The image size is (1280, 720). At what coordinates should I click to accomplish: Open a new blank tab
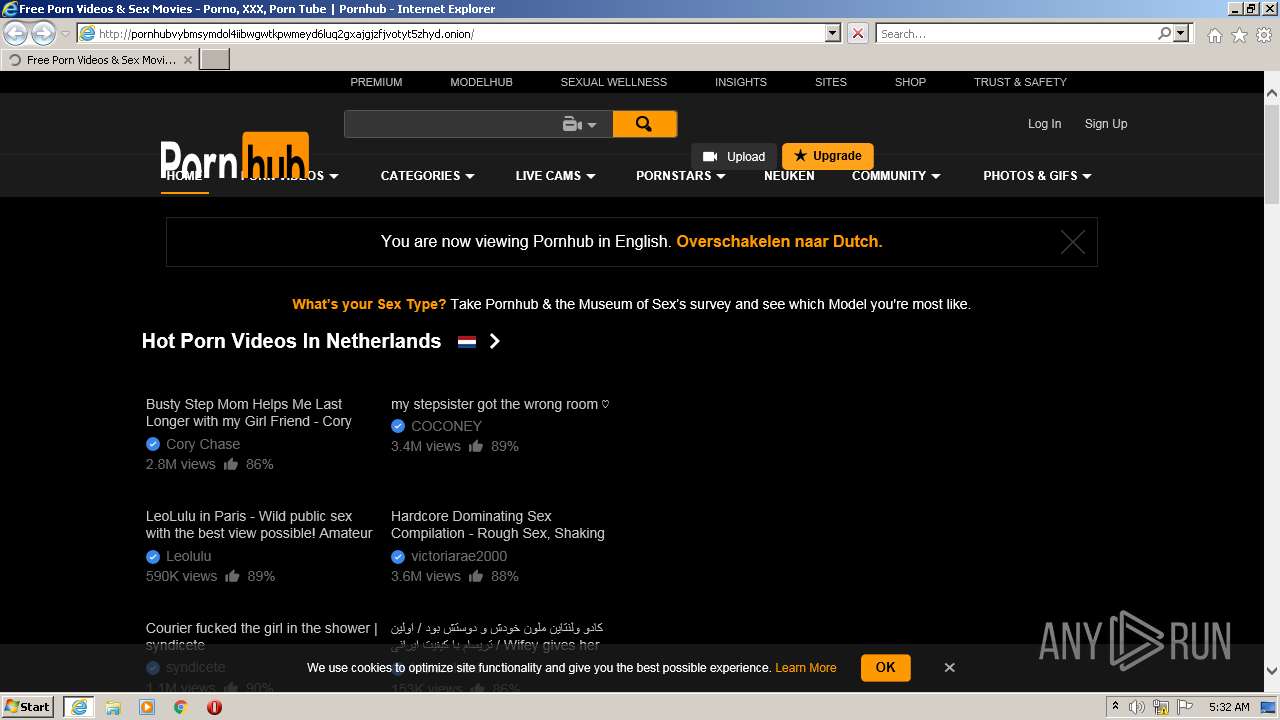click(215, 59)
